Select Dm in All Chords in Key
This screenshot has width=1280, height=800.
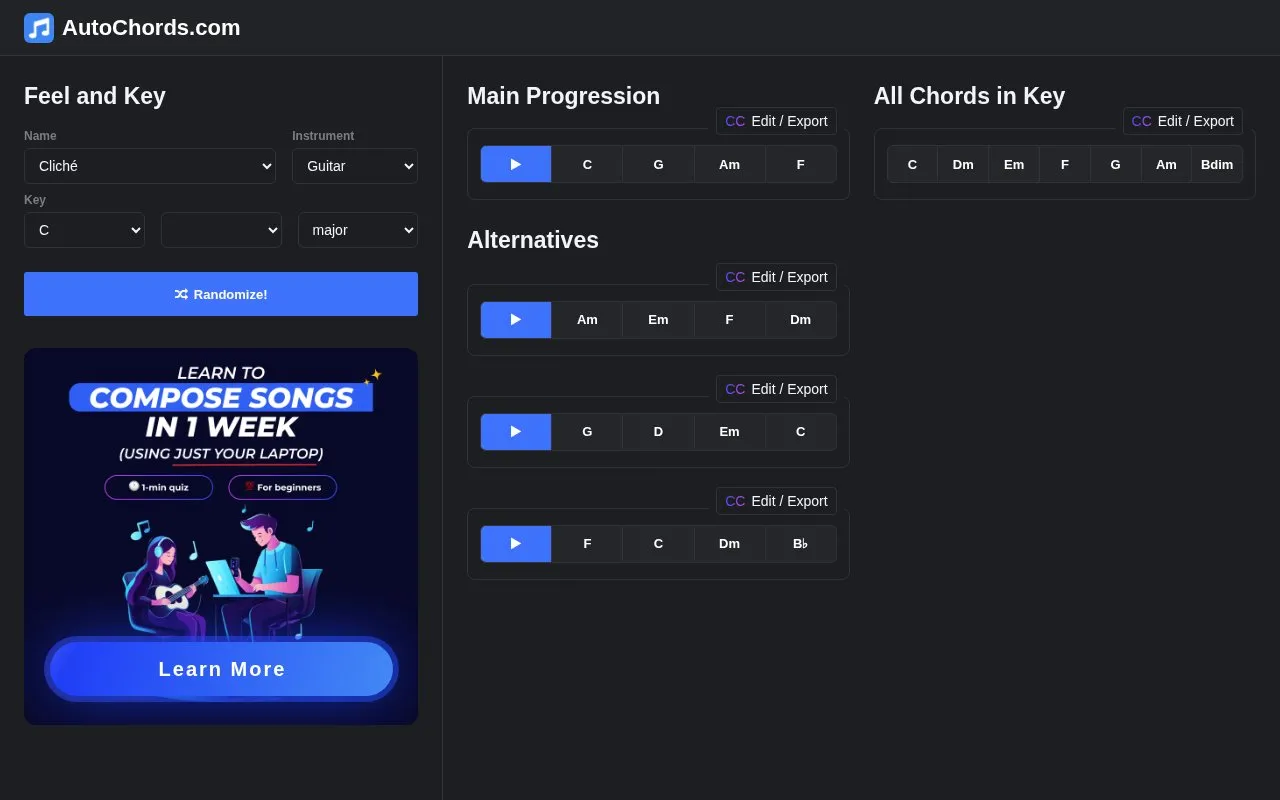pyautogui.click(x=963, y=164)
